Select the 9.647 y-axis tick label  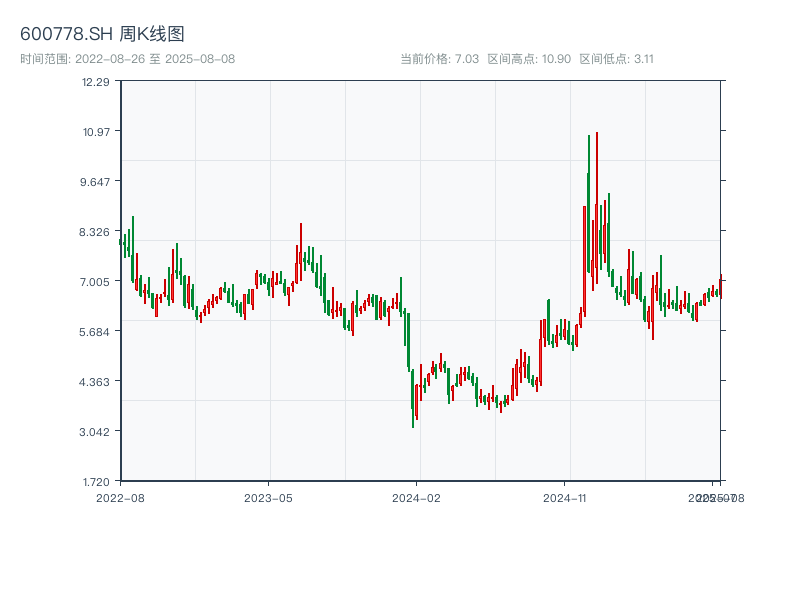(96, 182)
